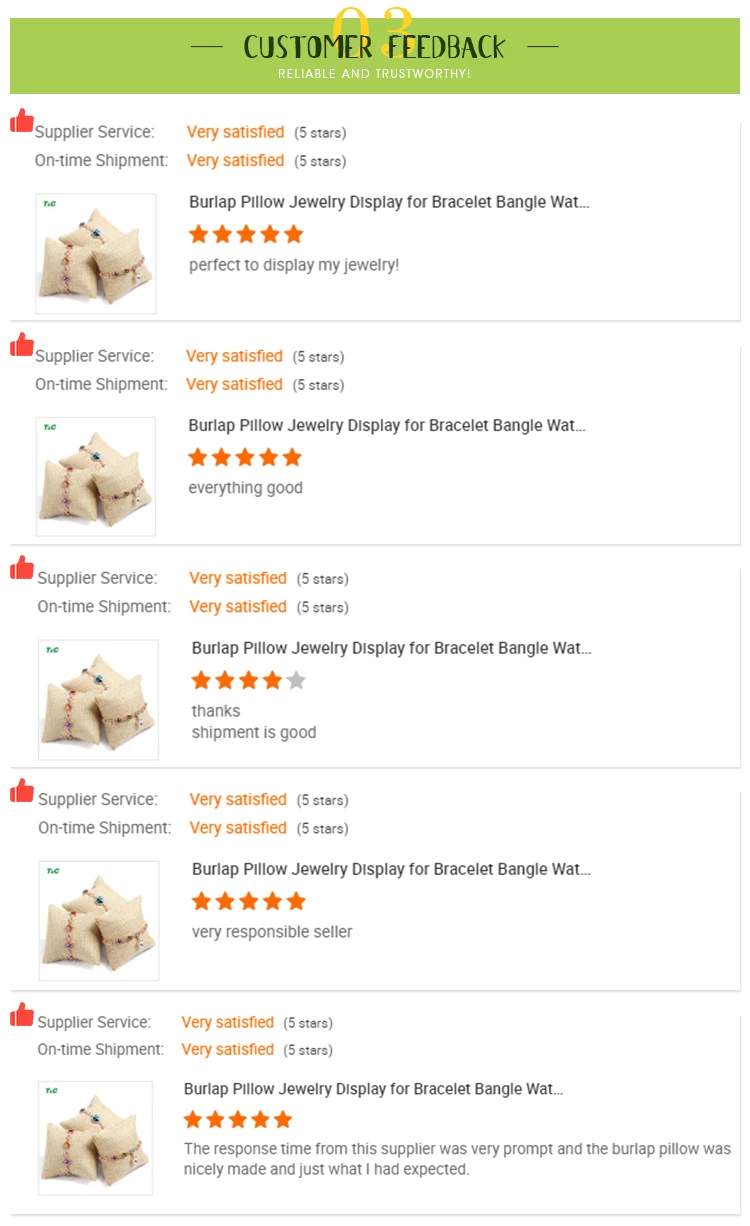Open Burlap Pillow title in the last review
Viewport: 750px width, 1226px height.
tap(373, 1089)
